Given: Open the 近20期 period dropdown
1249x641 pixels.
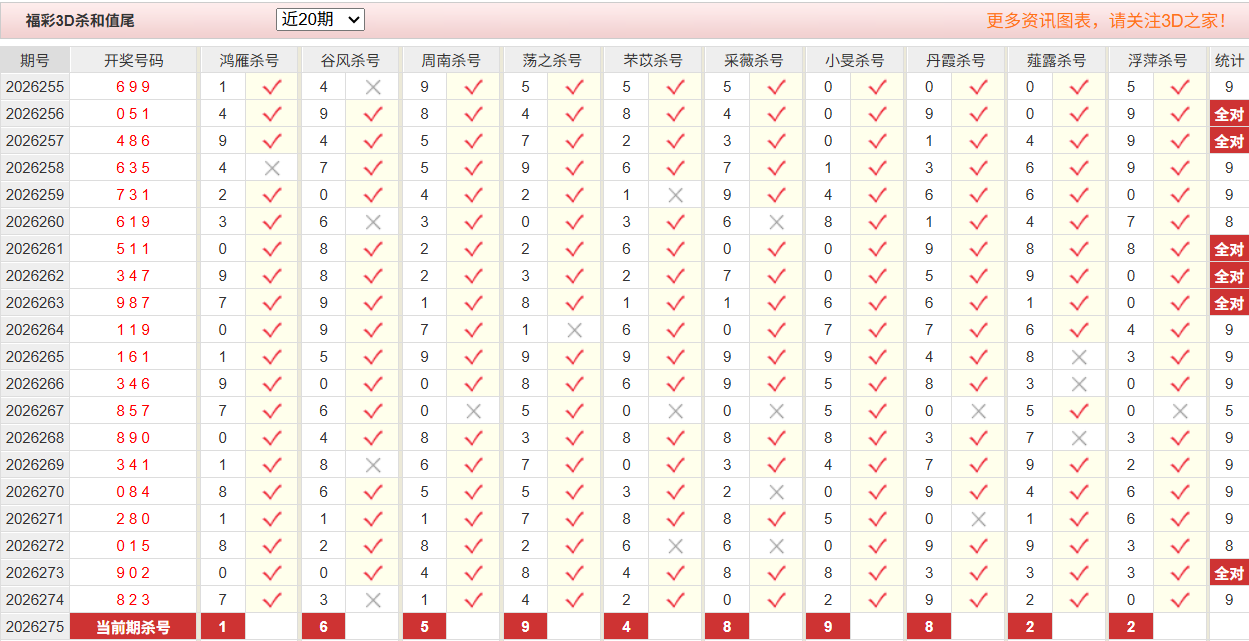Looking at the screenshot, I should click(x=320, y=19).
